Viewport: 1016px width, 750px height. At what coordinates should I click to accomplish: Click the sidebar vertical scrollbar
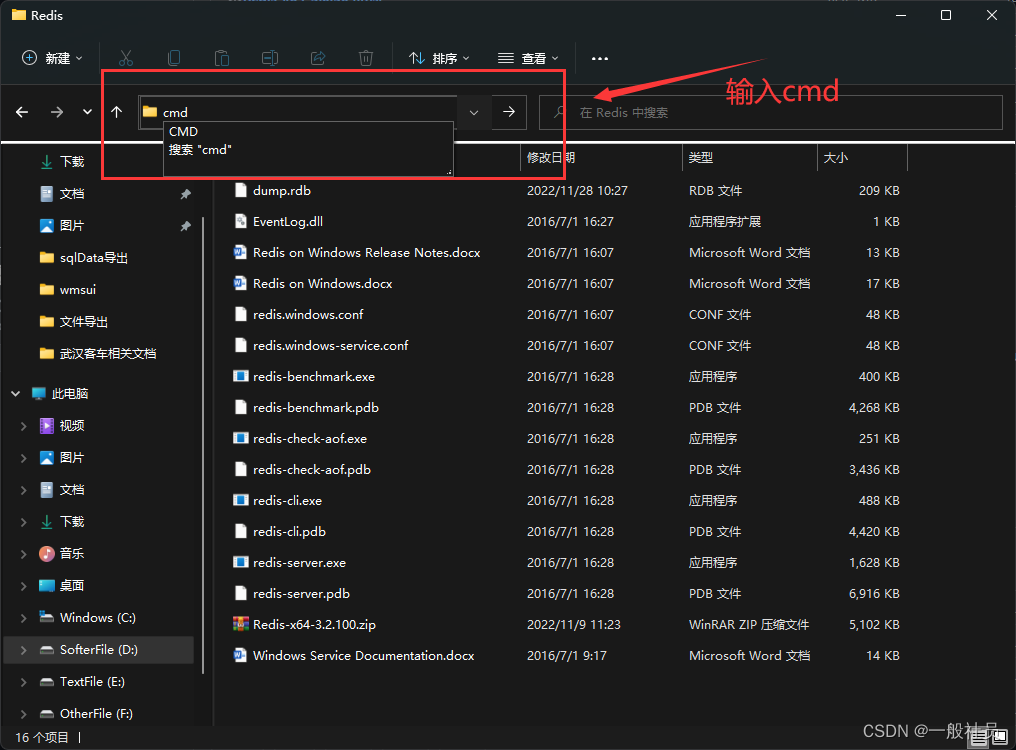click(x=203, y=444)
